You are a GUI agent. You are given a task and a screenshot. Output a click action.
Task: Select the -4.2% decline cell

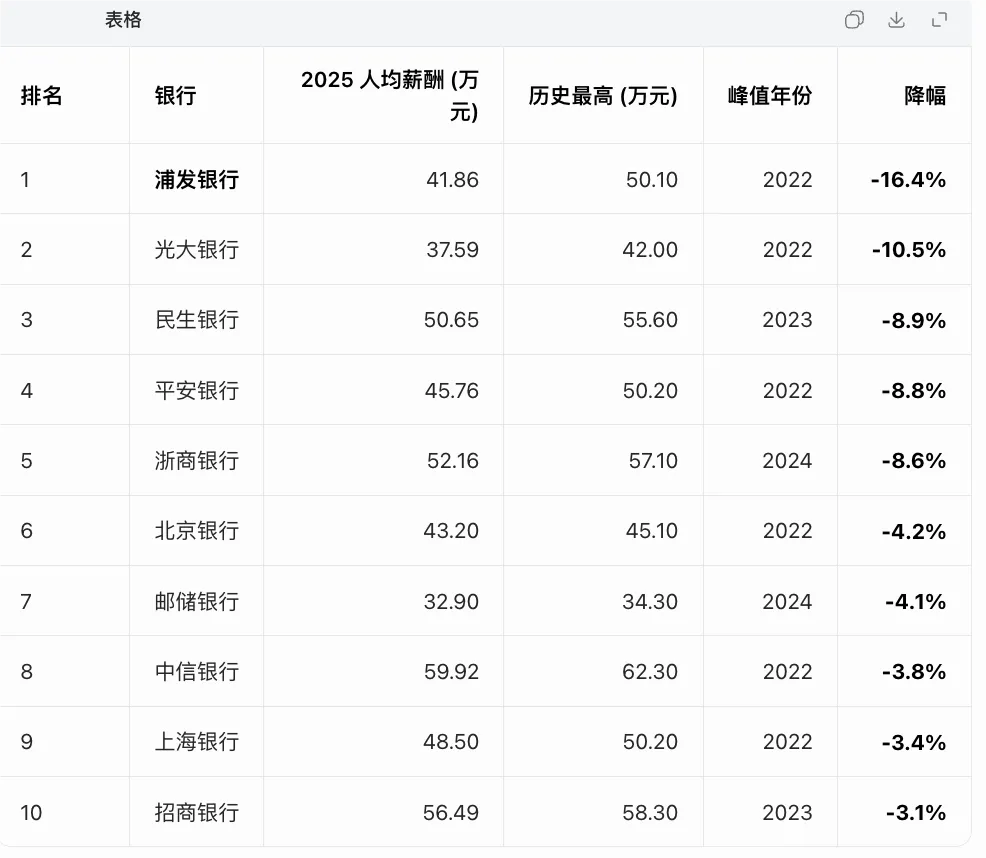click(x=914, y=532)
